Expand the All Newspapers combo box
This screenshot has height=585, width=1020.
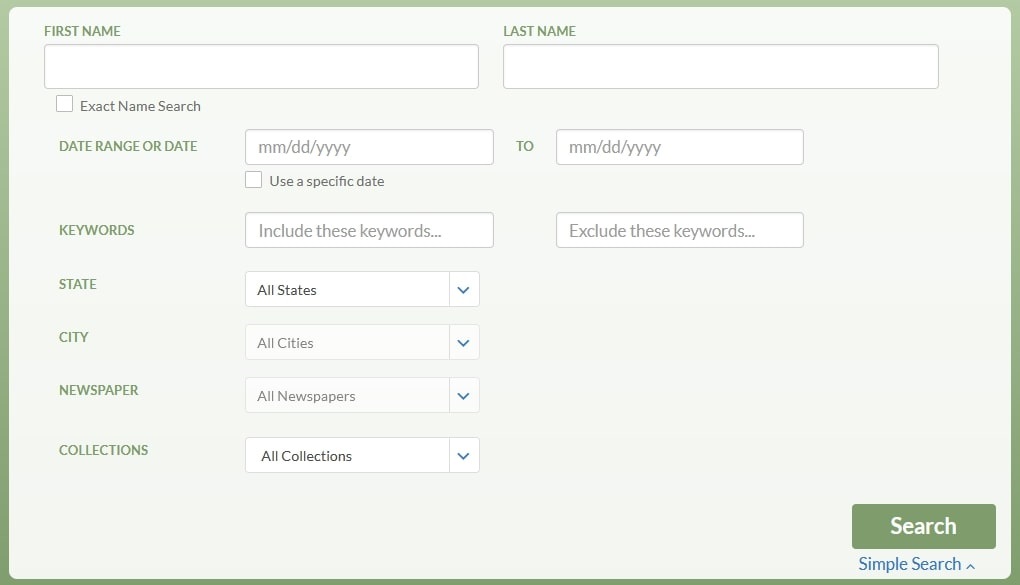click(362, 396)
